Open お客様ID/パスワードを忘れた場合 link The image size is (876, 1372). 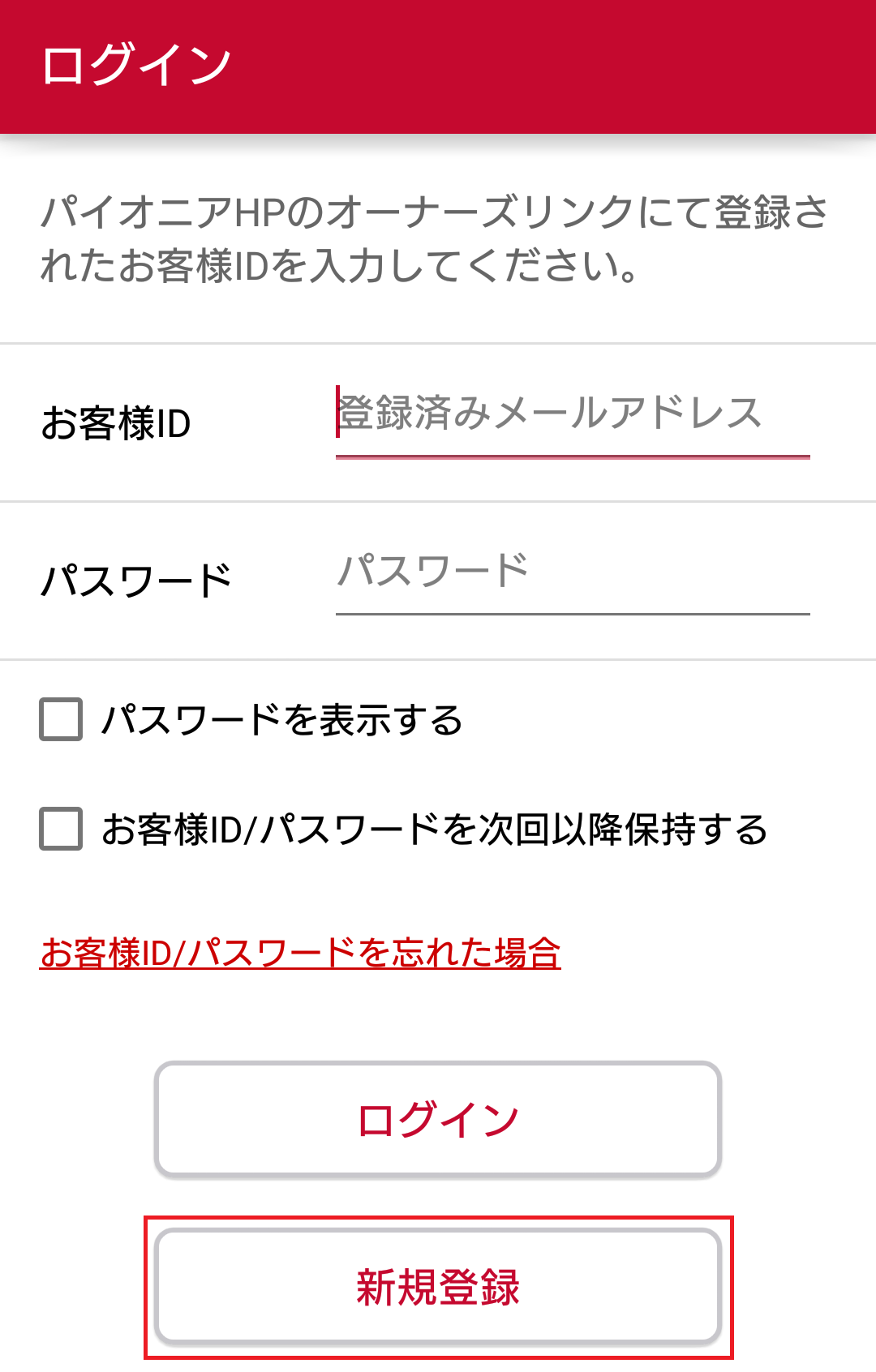tap(300, 953)
